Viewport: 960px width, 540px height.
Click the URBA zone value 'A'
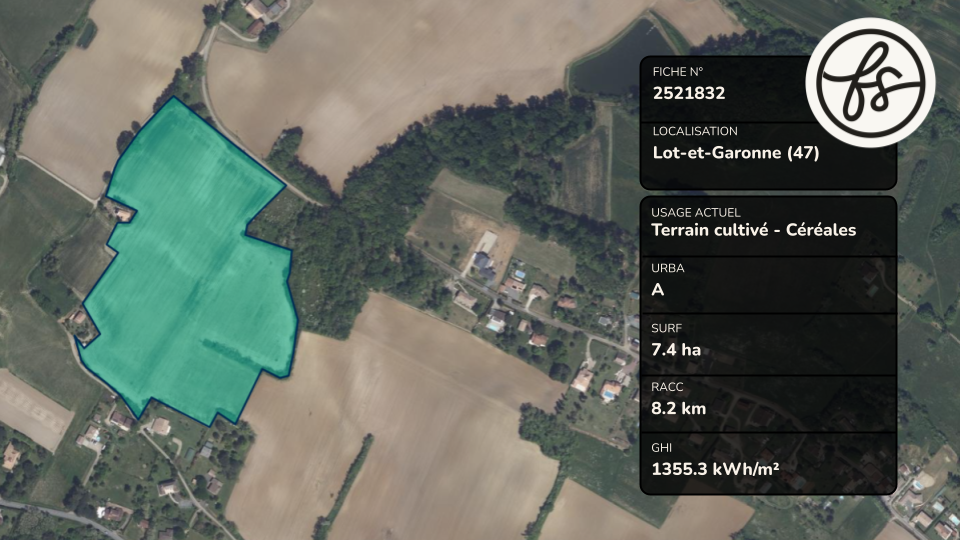(658, 290)
